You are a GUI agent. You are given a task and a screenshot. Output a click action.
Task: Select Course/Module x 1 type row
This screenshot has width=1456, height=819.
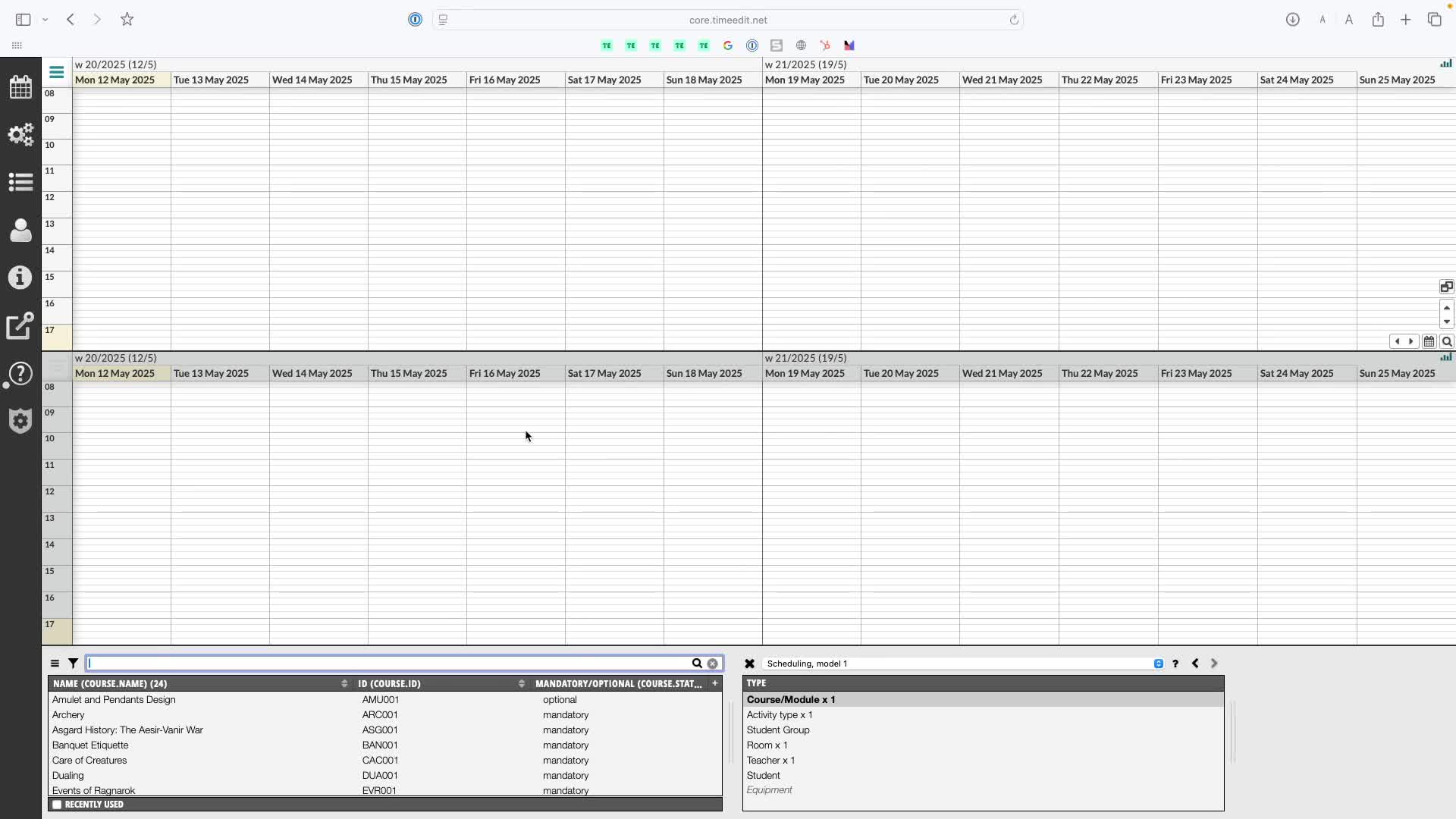tap(791, 700)
